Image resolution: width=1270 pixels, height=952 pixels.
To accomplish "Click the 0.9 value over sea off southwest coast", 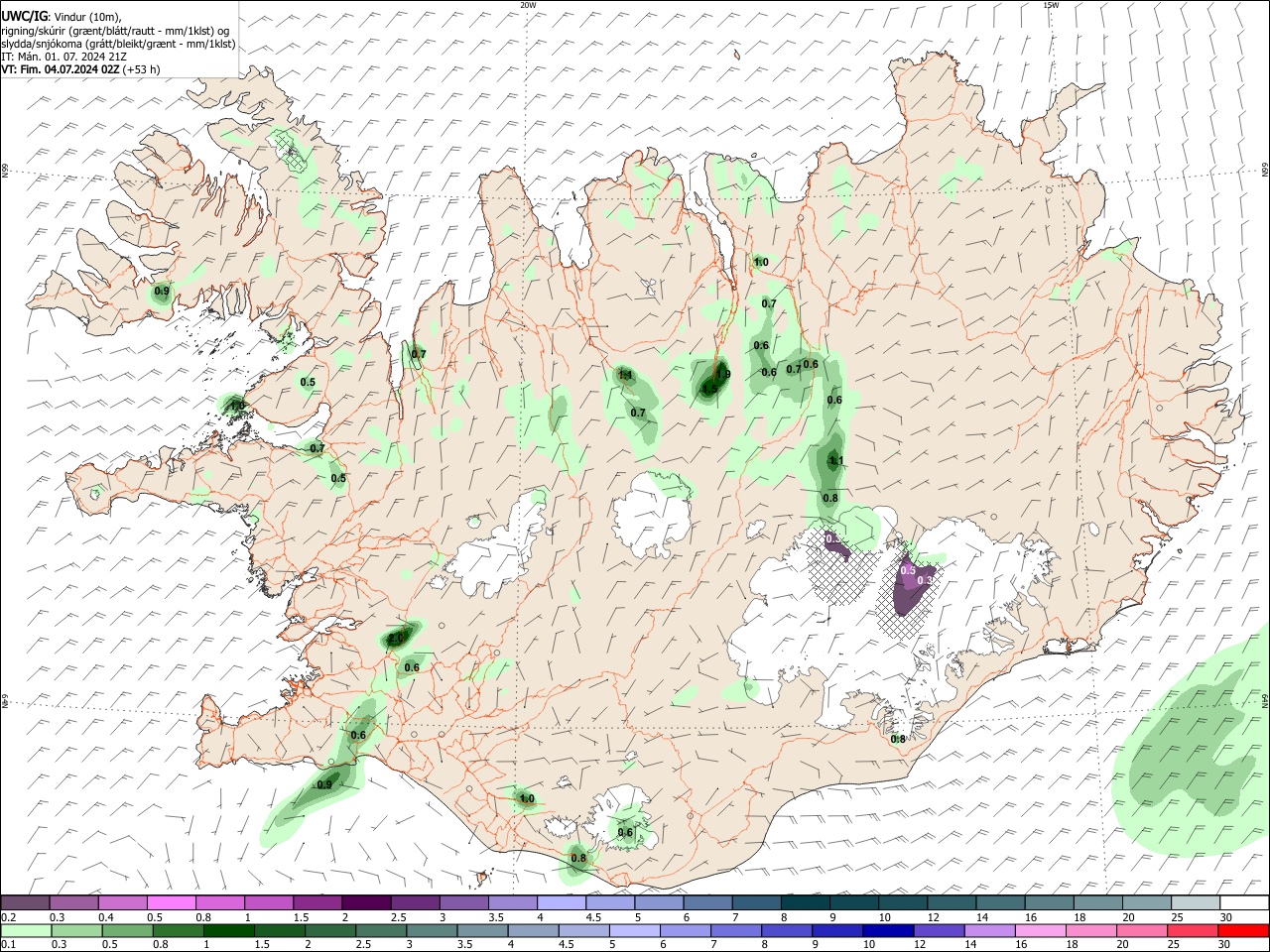I will (324, 784).
